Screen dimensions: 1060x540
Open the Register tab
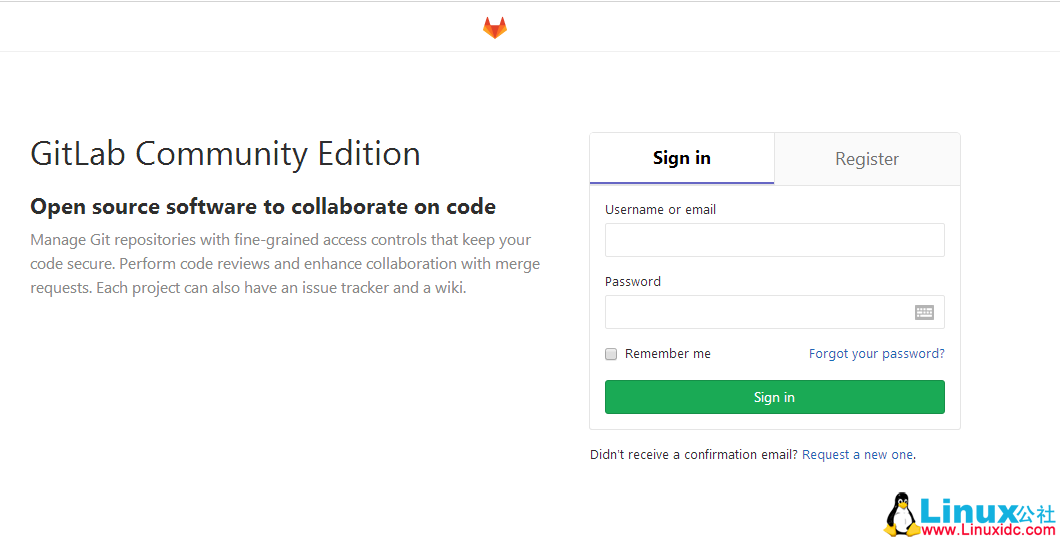pos(867,159)
